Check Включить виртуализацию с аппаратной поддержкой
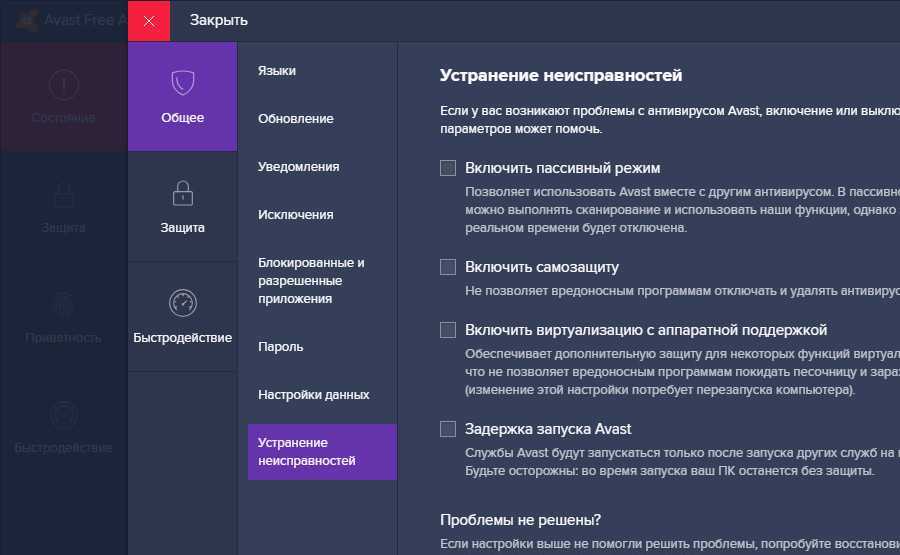900x555 pixels. pyautogui.click(x=448, y=330)
